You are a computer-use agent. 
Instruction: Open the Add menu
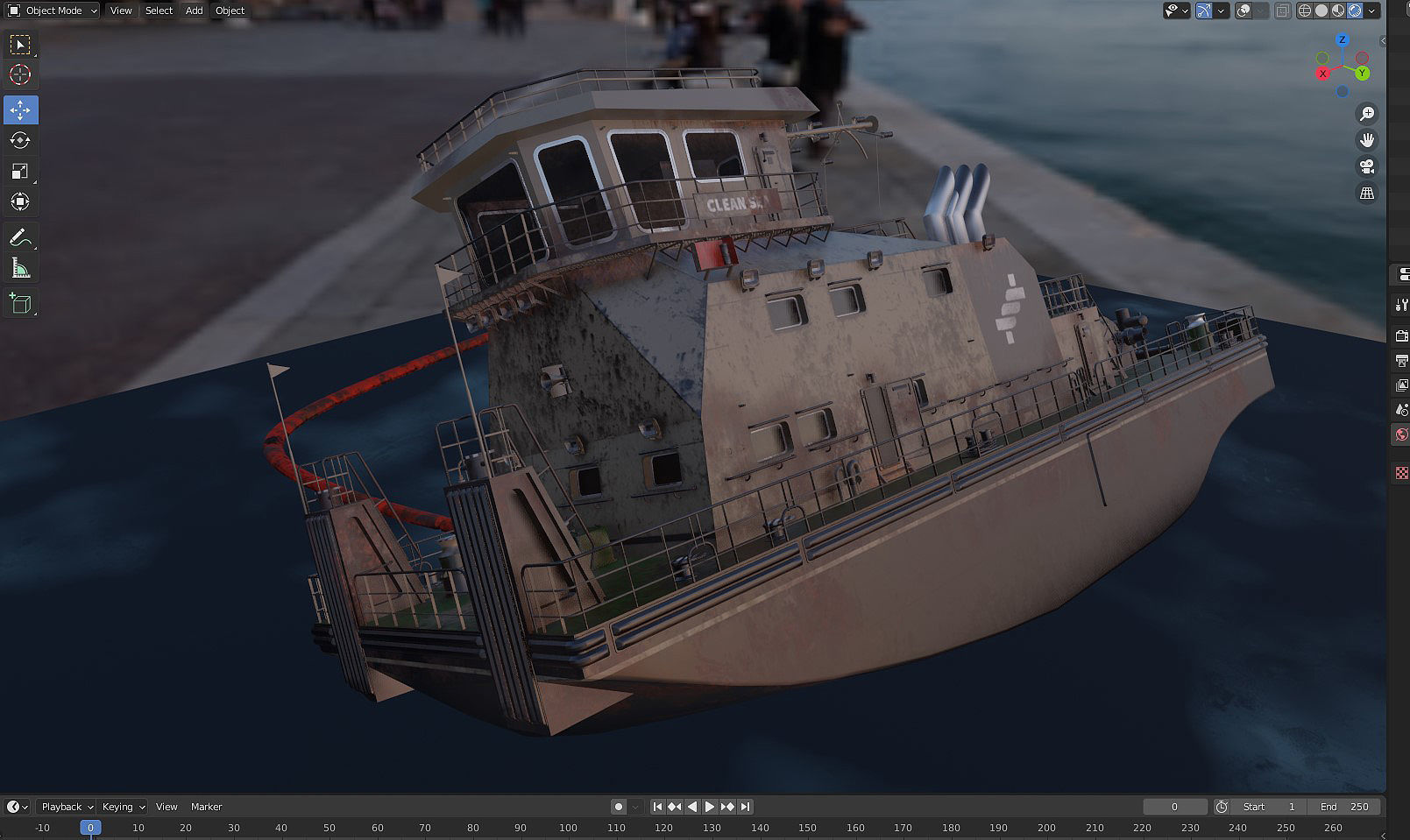(x=195, y=11)
